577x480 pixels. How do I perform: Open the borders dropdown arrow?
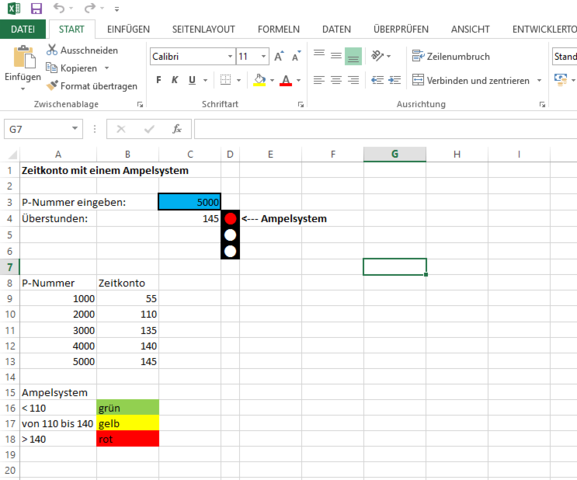239,80
